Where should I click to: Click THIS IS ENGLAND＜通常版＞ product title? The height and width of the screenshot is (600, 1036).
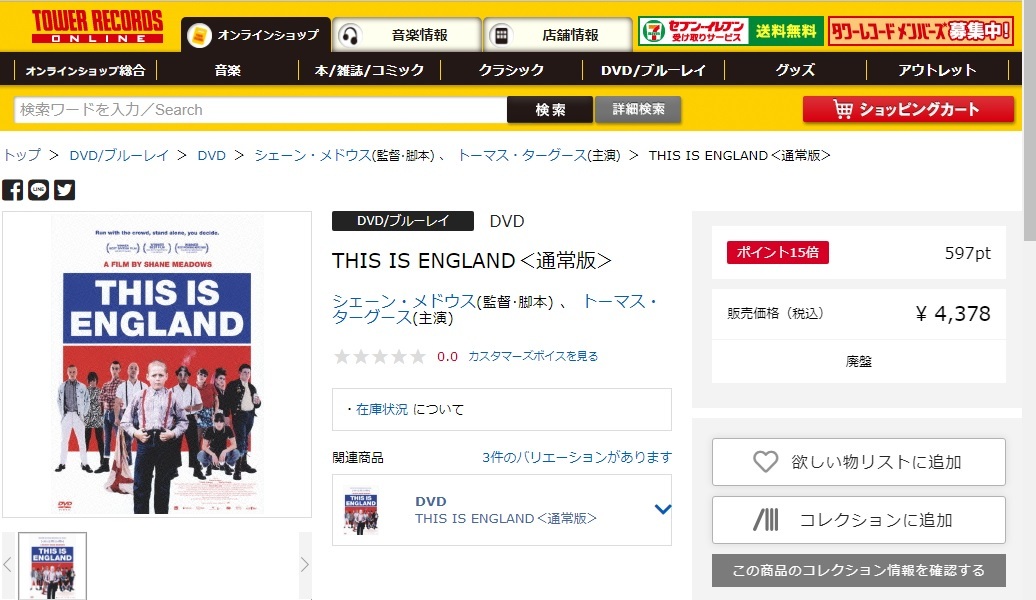click(472, 260)
